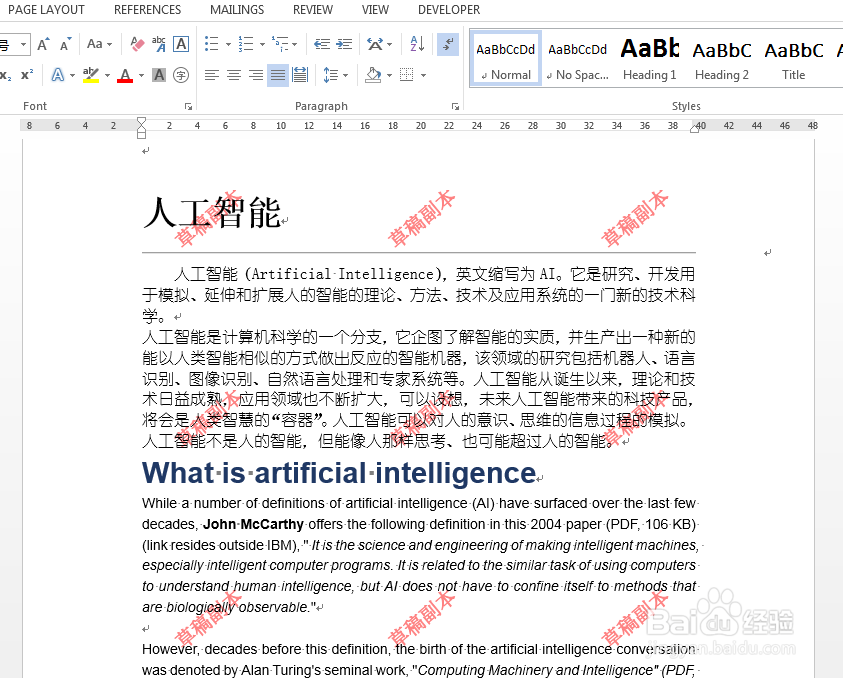843x678 pixels.
Task: Open Font dialog launcher
Action: tap(188, 106)
